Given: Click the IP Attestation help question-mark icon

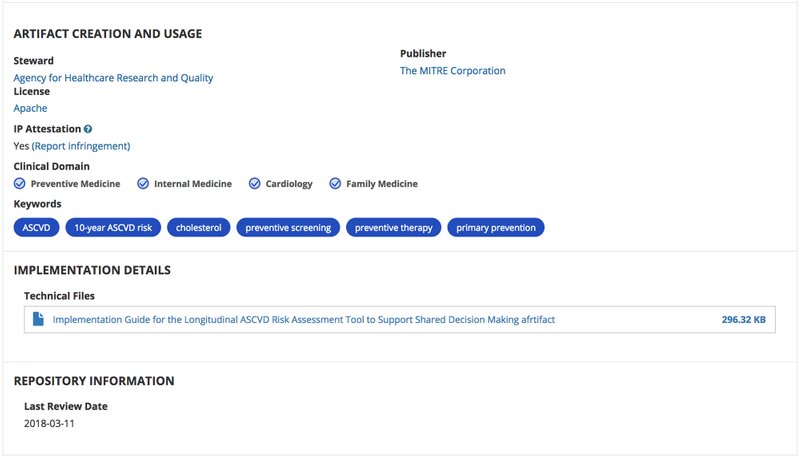Looking at the screenshot, I should tap(88, 129).
